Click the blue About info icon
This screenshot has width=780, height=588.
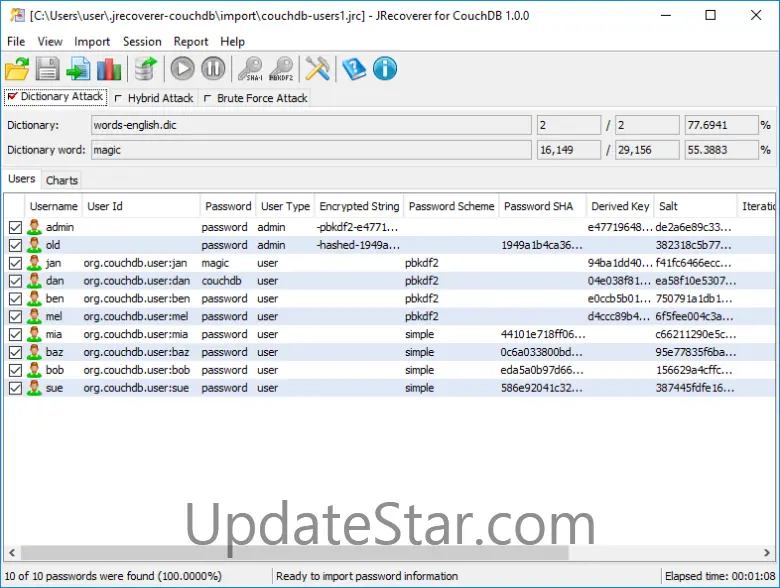(385, 69)
